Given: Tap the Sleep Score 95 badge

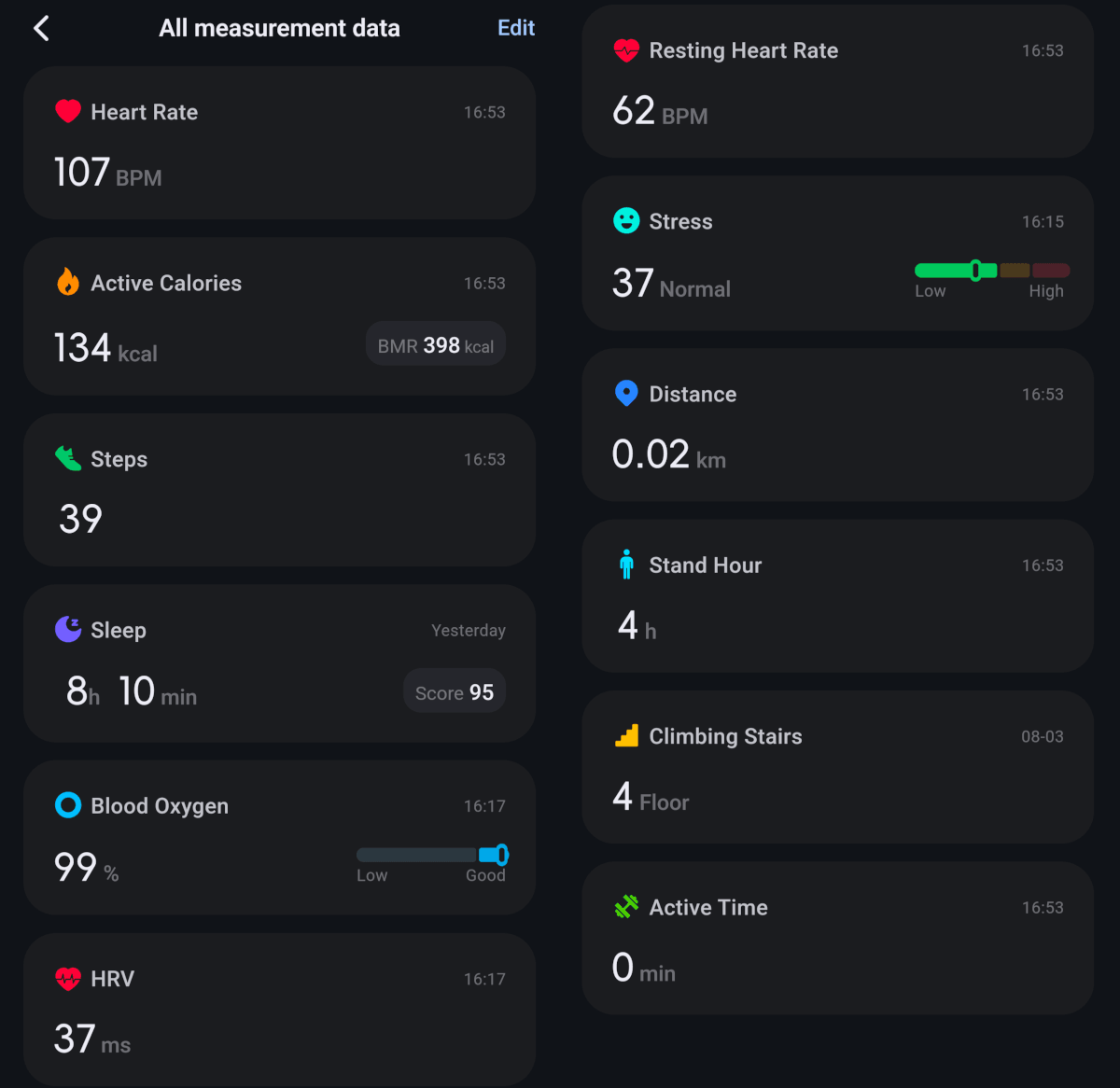Looking at the screenshot, I should (455, 692).
